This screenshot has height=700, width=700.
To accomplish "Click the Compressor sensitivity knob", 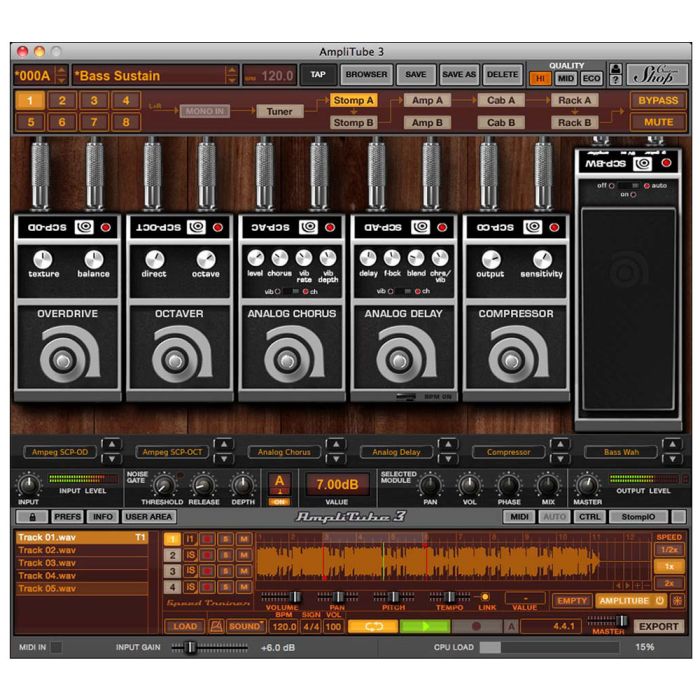I will pyautogui.click(x=542, y=259).
